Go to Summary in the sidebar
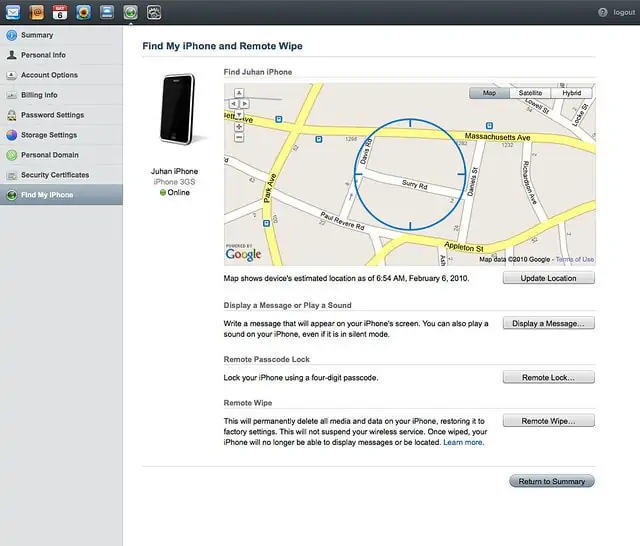The image size is (640, 546). click(x=61, y=35)
